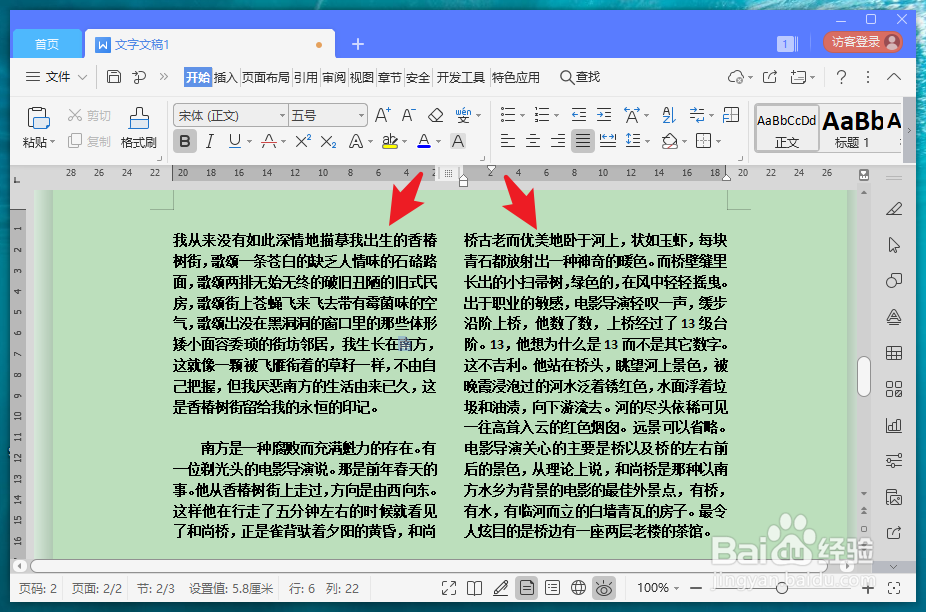Click the 访客登录 login button
This screenshot has width=926, height=612.
click(862, 43)
